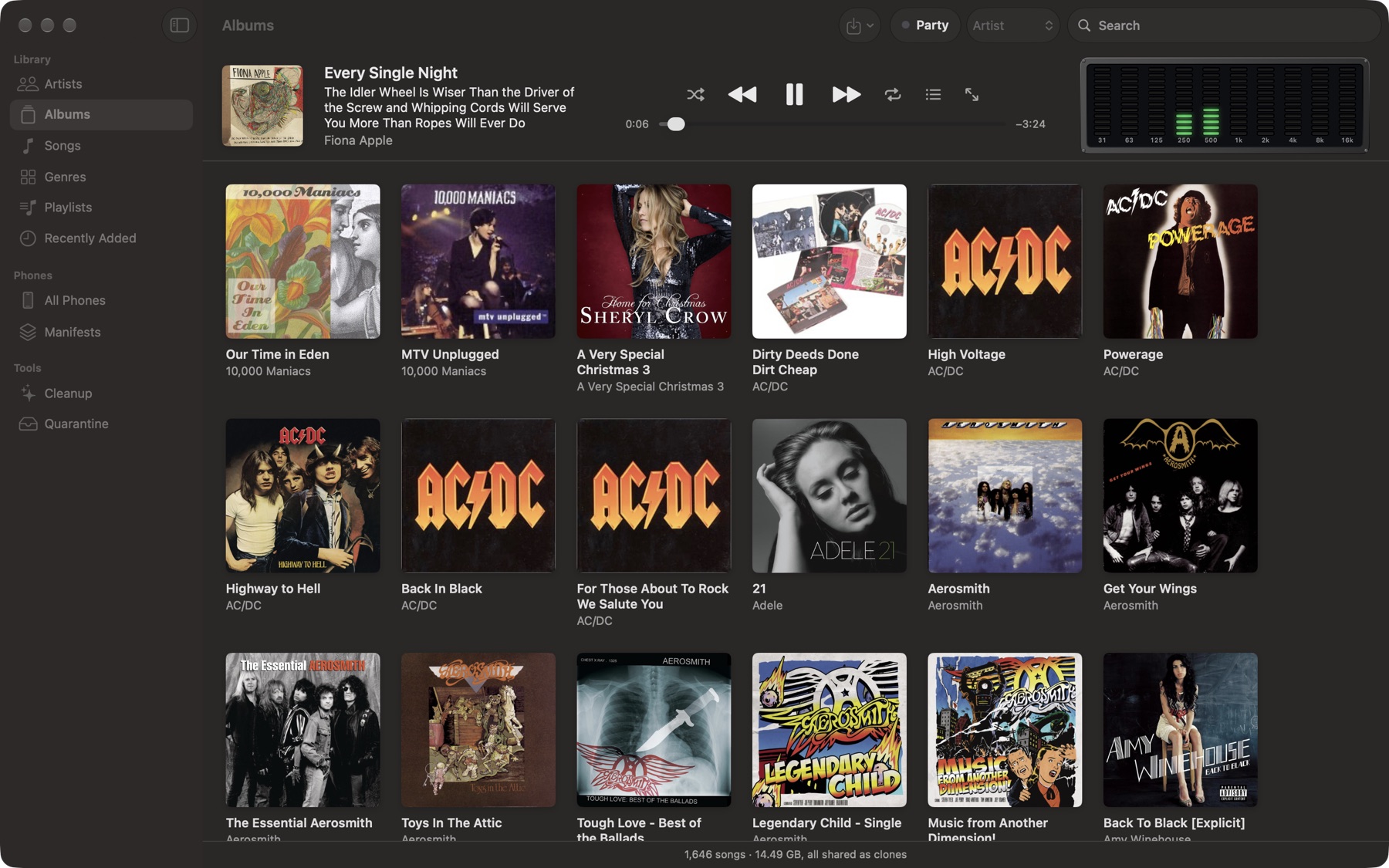The width and height of the screenshot is (1389, 868).
Task: Click the Legendary Child - Single cover
Action: [829, 730]
